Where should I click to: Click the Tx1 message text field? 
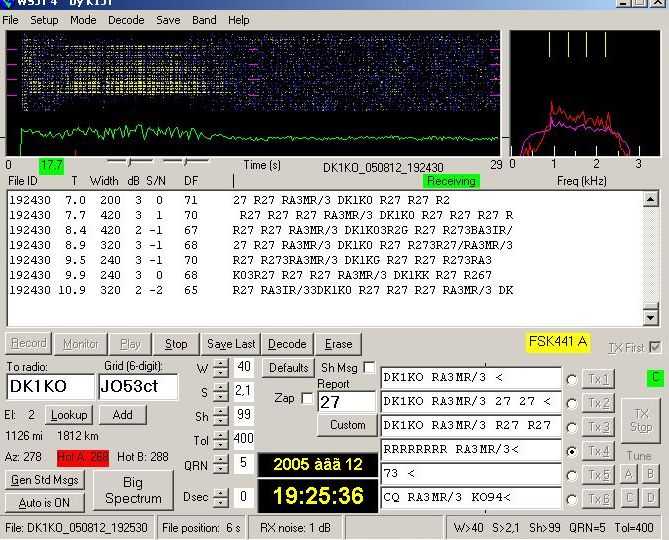click(471, 378)
